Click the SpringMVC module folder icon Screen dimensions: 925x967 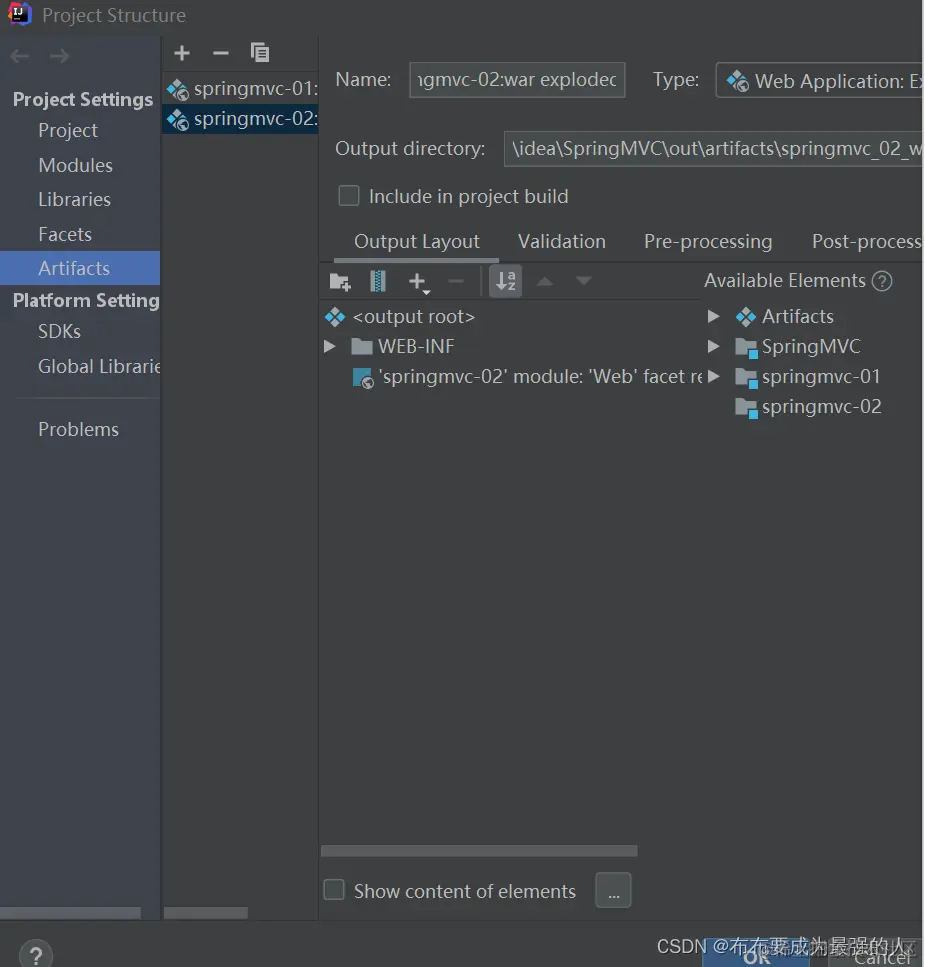tap(746, 348)
